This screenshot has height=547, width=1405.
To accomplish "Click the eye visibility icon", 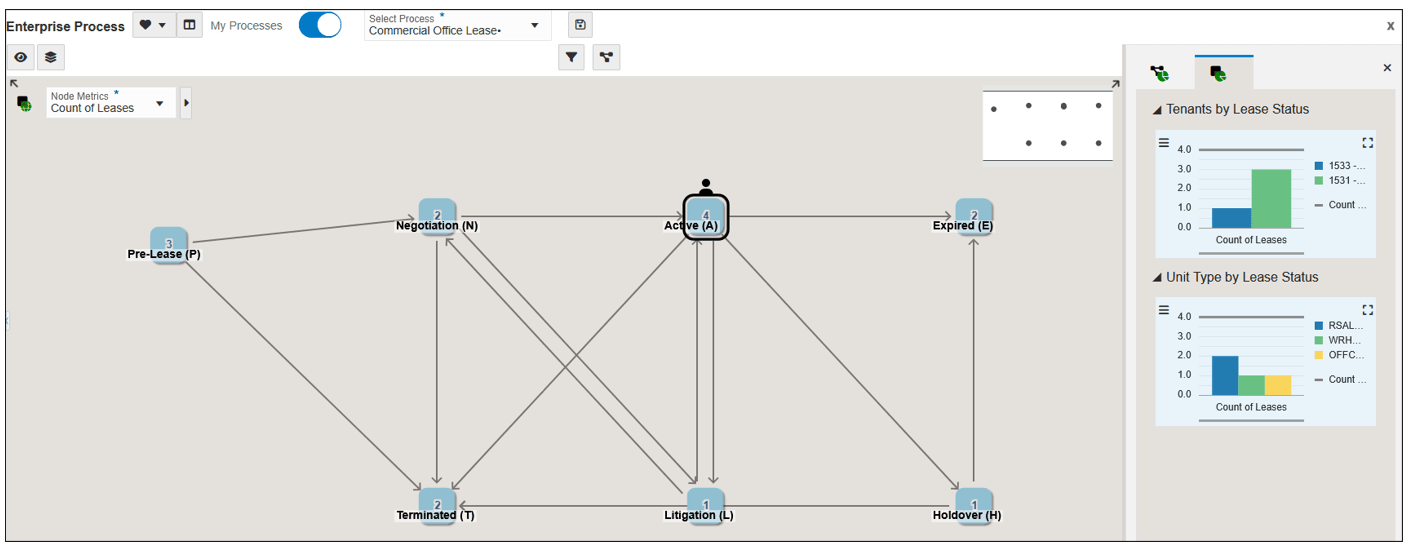I will tap(21, 57).
